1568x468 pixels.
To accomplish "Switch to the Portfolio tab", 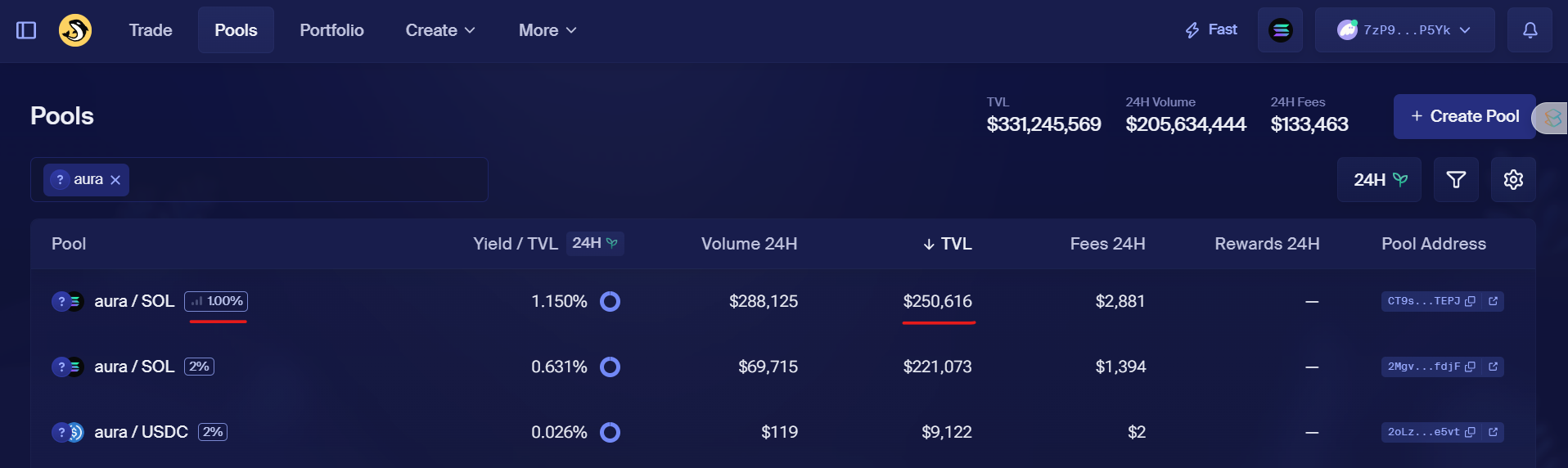I will pyautogui.click(x=331, y=30).
